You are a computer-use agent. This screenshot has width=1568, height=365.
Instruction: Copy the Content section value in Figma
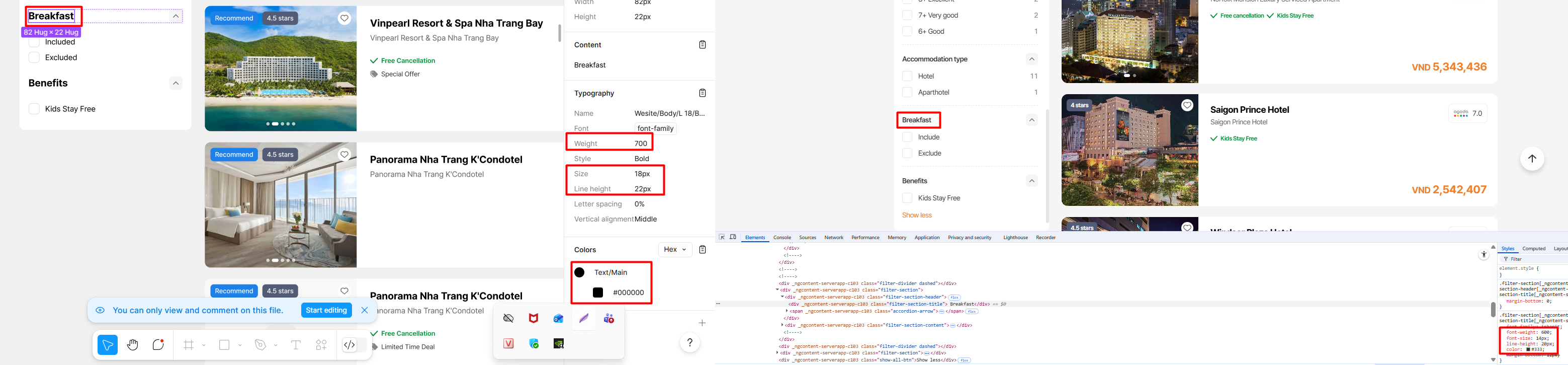(x=703, y=44)
